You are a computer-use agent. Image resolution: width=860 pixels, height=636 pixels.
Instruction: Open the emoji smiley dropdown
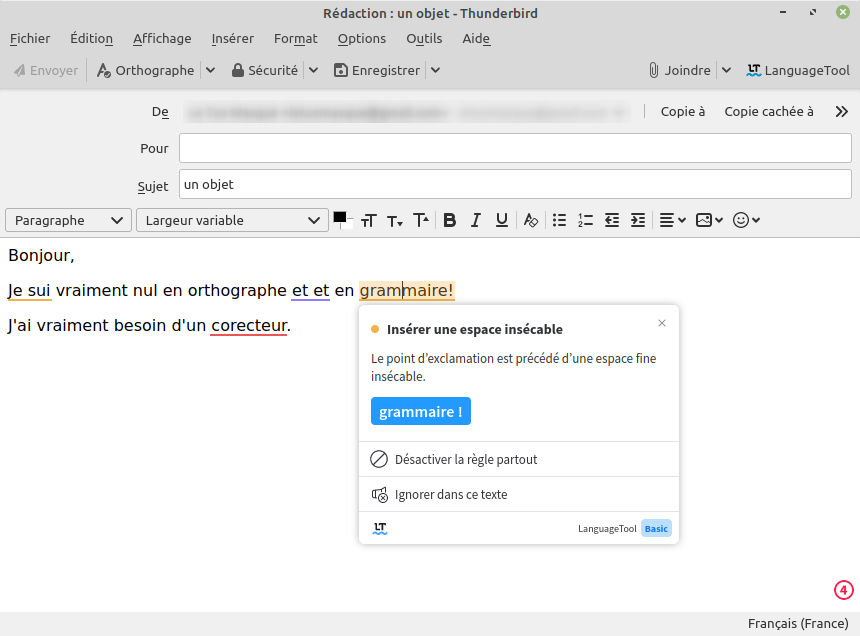pyautogui.click(x=746, y=220)
